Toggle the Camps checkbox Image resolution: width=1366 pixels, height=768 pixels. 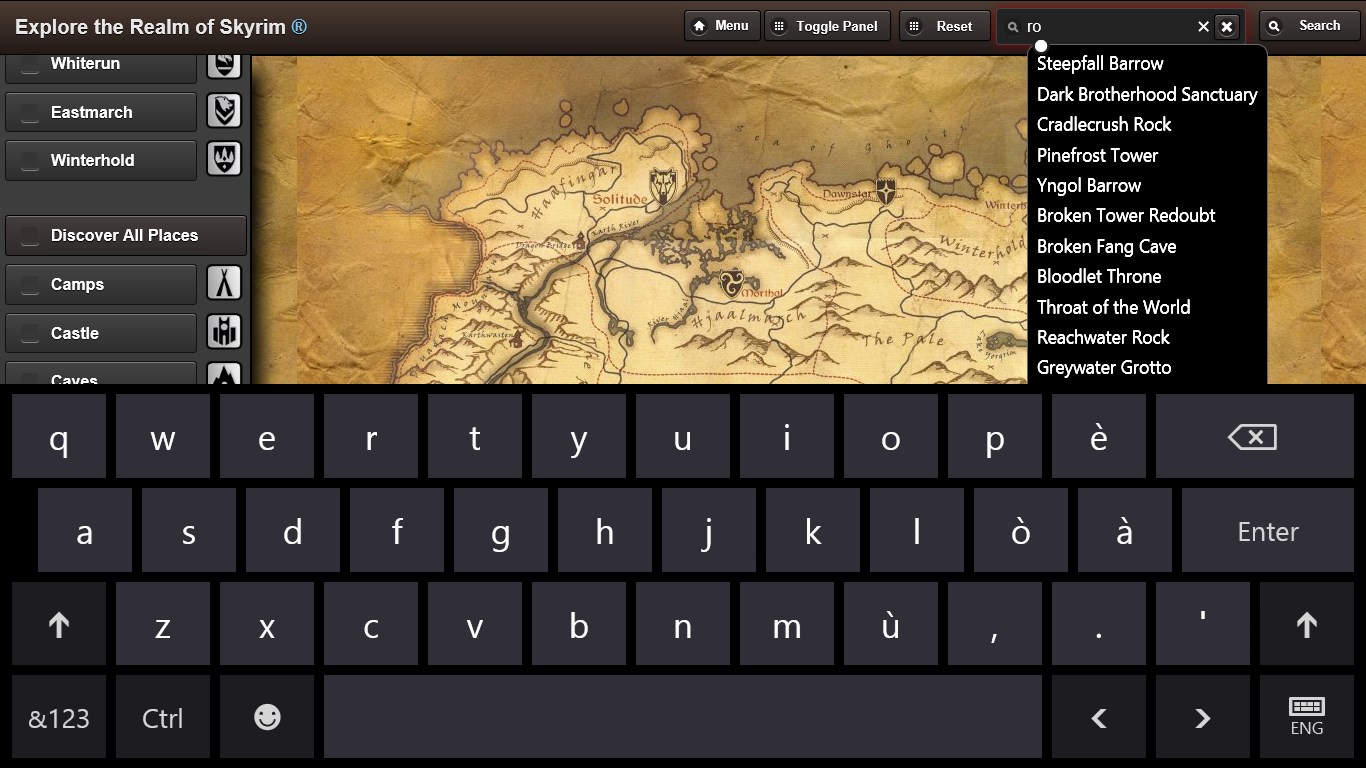tap(31, 284)
